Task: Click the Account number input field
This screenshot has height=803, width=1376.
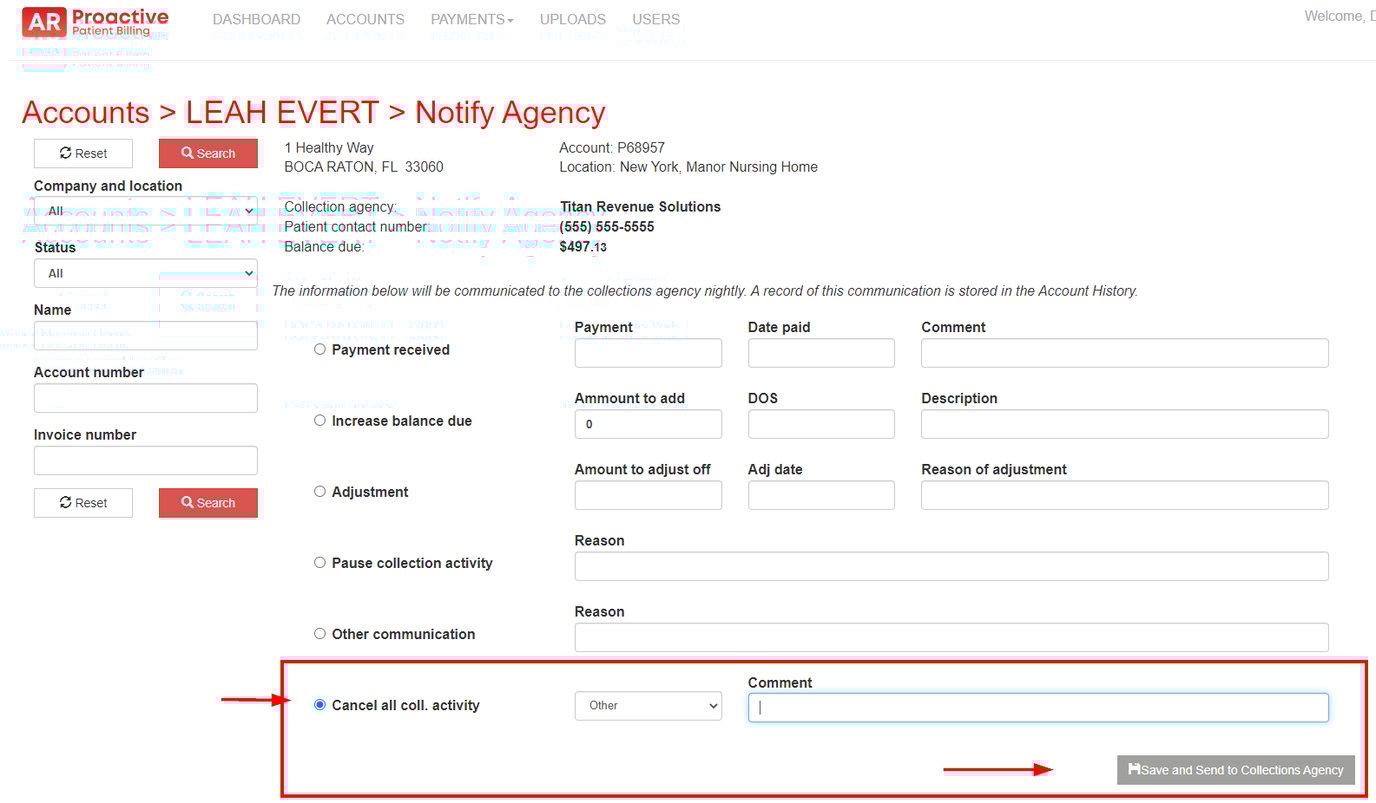Action: (x=145, y=397)
